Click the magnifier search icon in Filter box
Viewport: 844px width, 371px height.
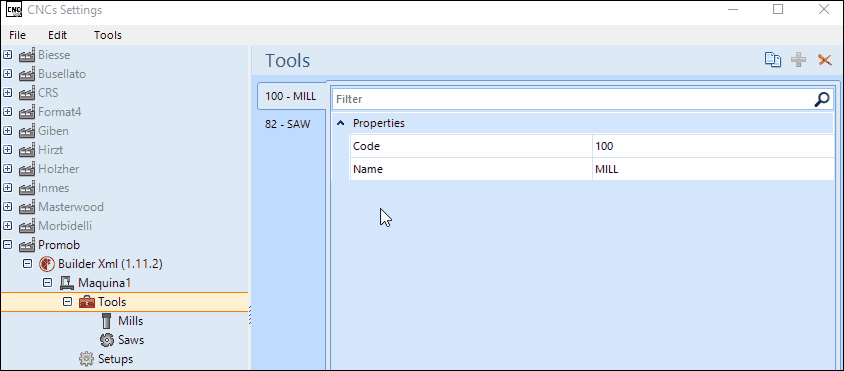tap(822, 99)
